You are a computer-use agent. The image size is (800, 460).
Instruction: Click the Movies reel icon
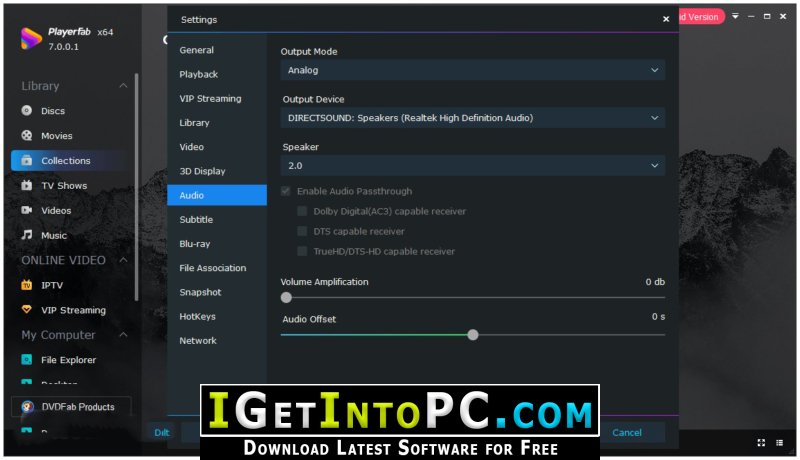27,136
